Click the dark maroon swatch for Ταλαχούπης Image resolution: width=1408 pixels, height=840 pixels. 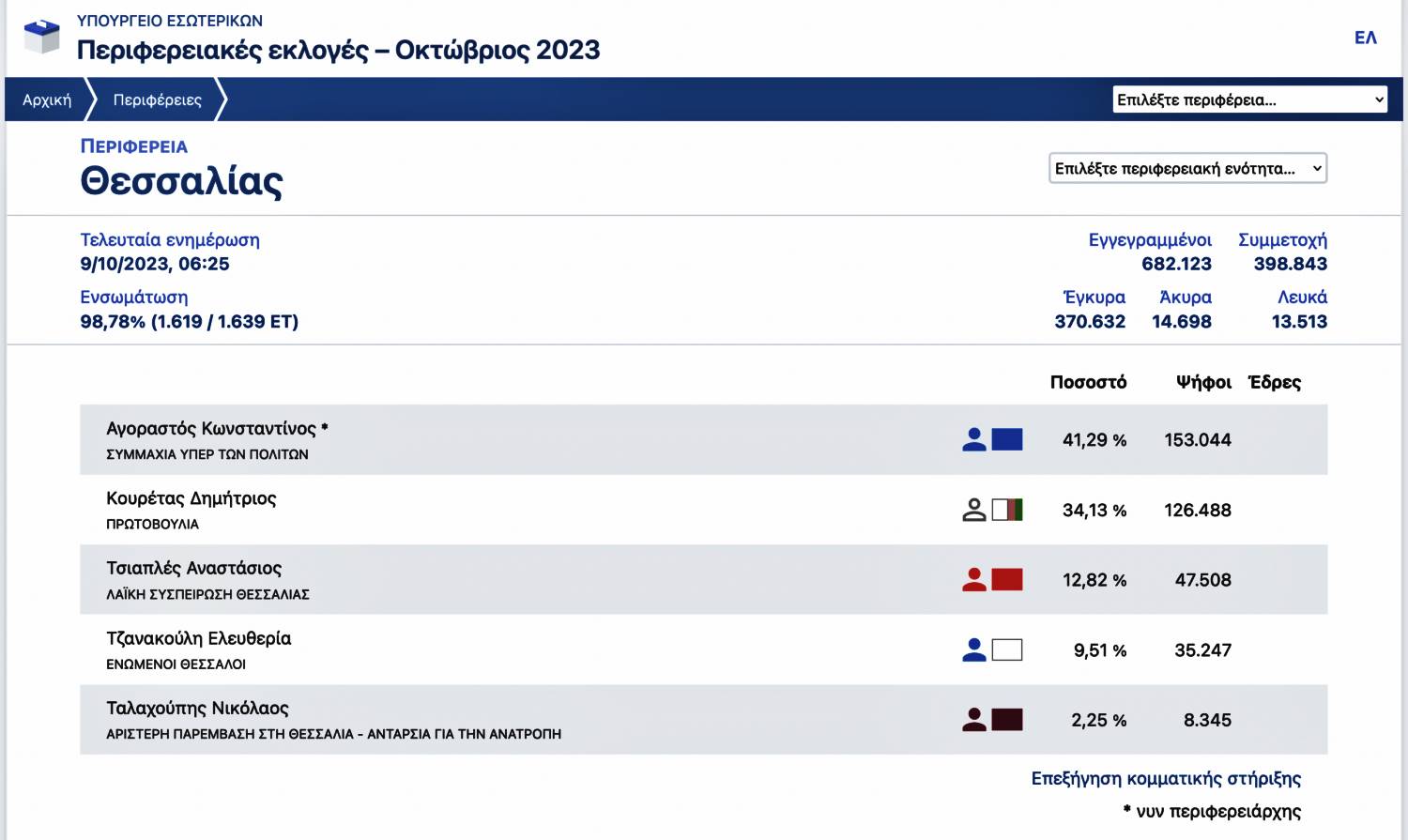tap(1007, 720)
